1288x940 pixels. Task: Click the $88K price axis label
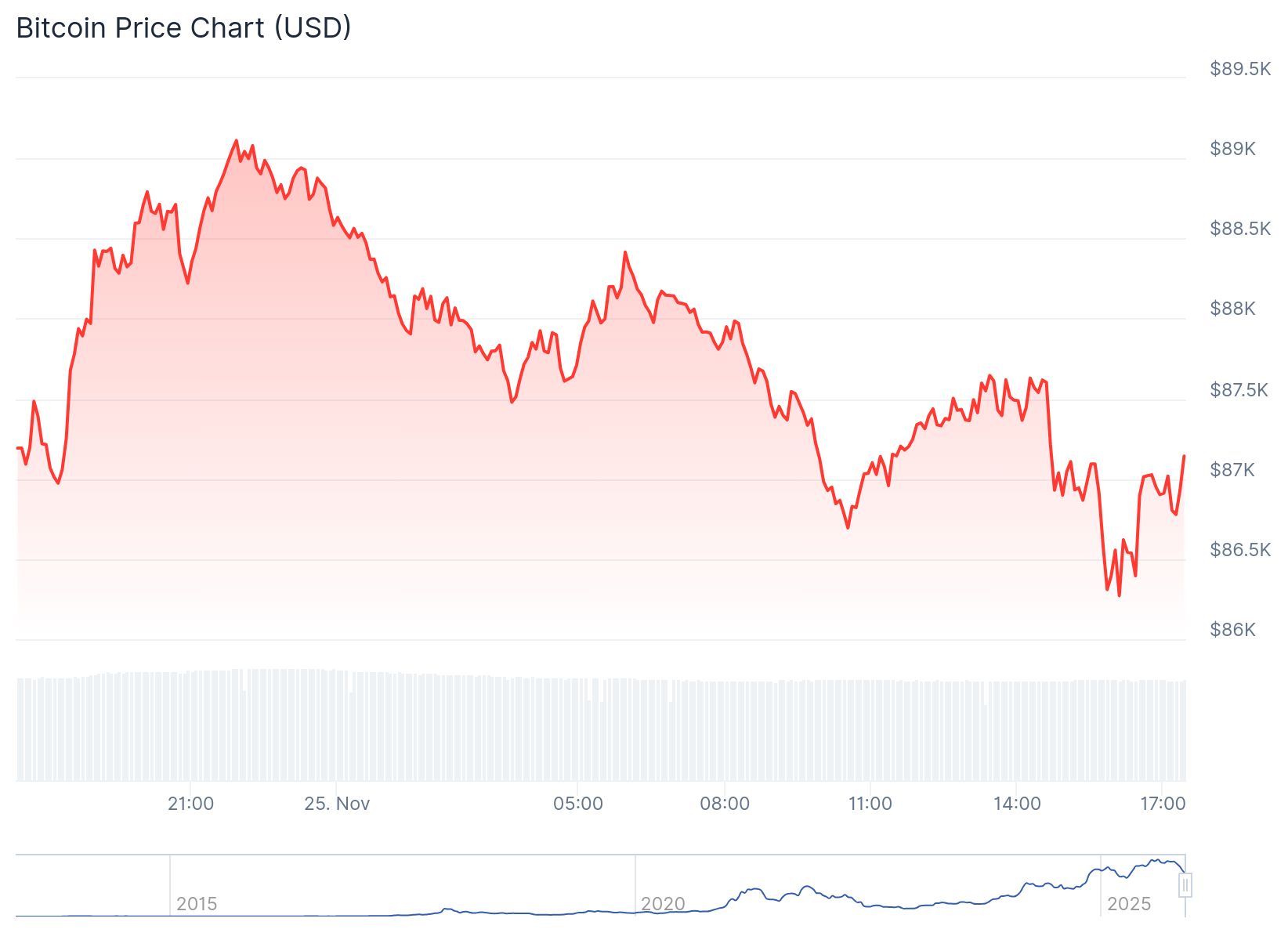tap(1232, 309)
